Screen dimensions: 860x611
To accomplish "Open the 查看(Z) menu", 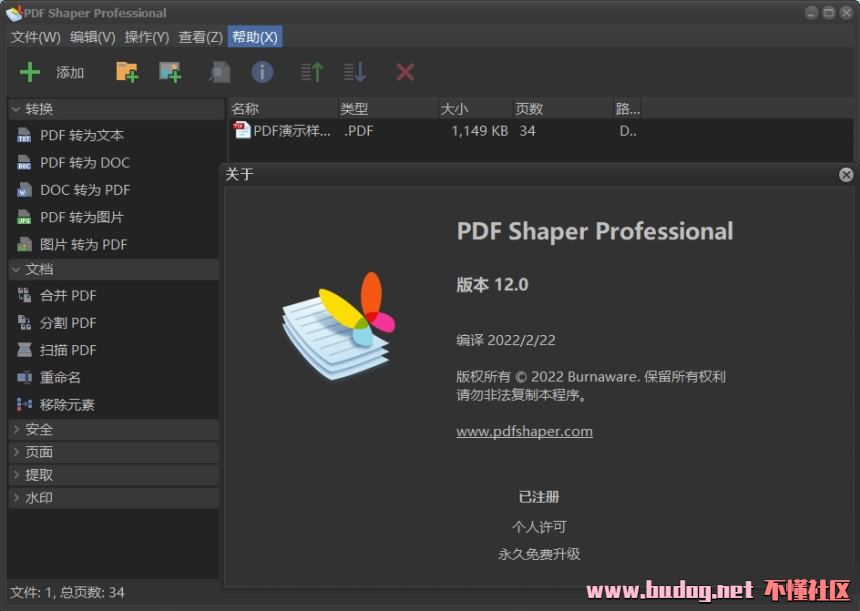I will [200, 37].
